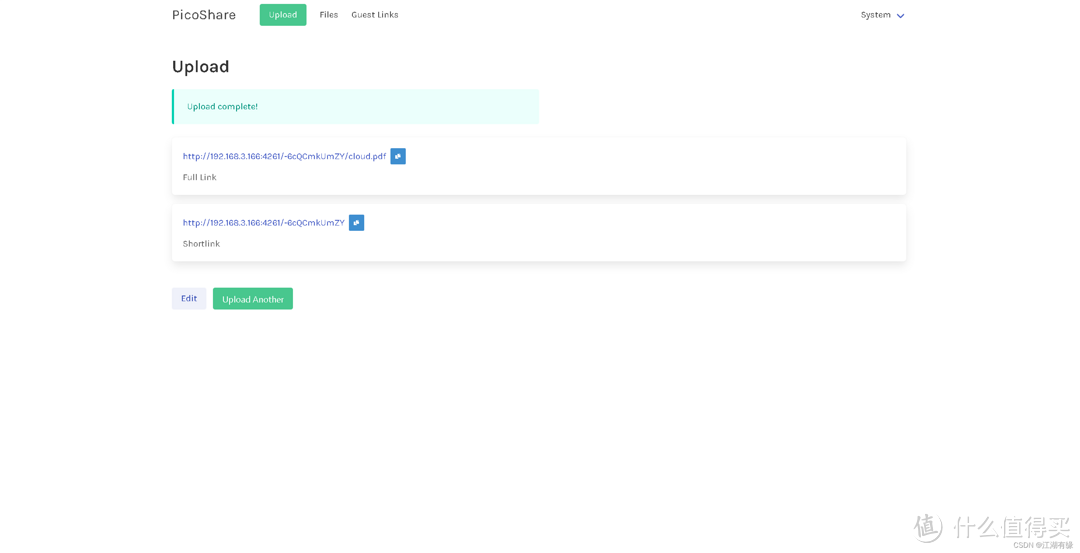
Task: Copy the full link to clipboard
Action: coord(398,156)
